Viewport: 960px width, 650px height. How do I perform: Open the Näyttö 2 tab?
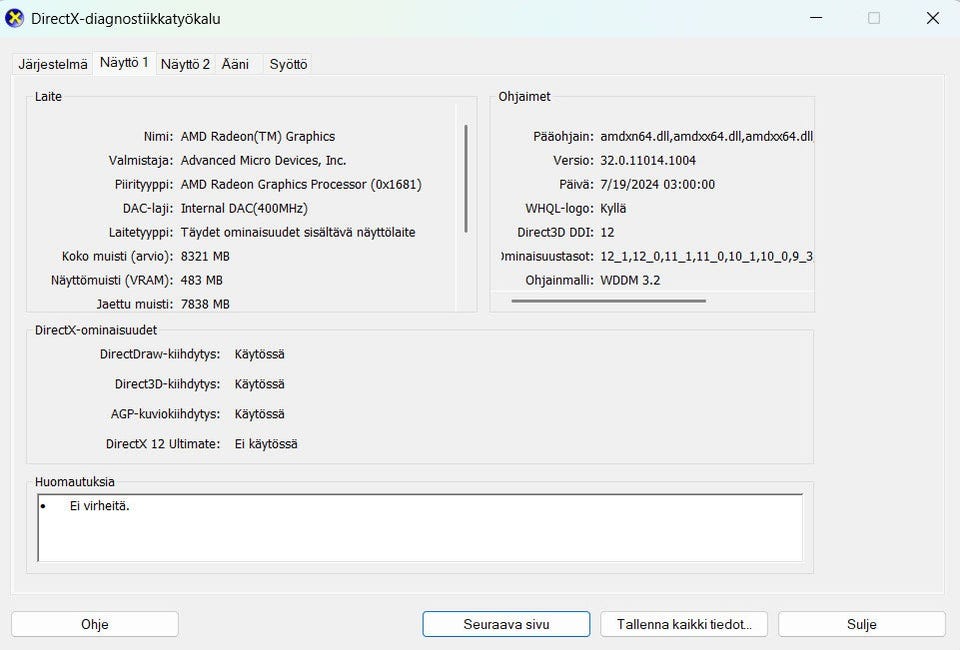click(185, 64)
